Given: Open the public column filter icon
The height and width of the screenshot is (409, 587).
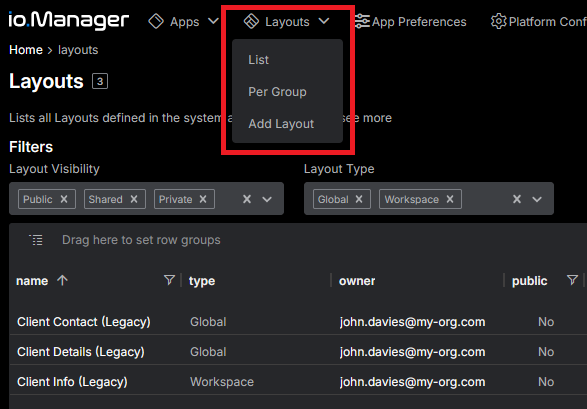Looking at the screenshot, I should click(572, 280).
